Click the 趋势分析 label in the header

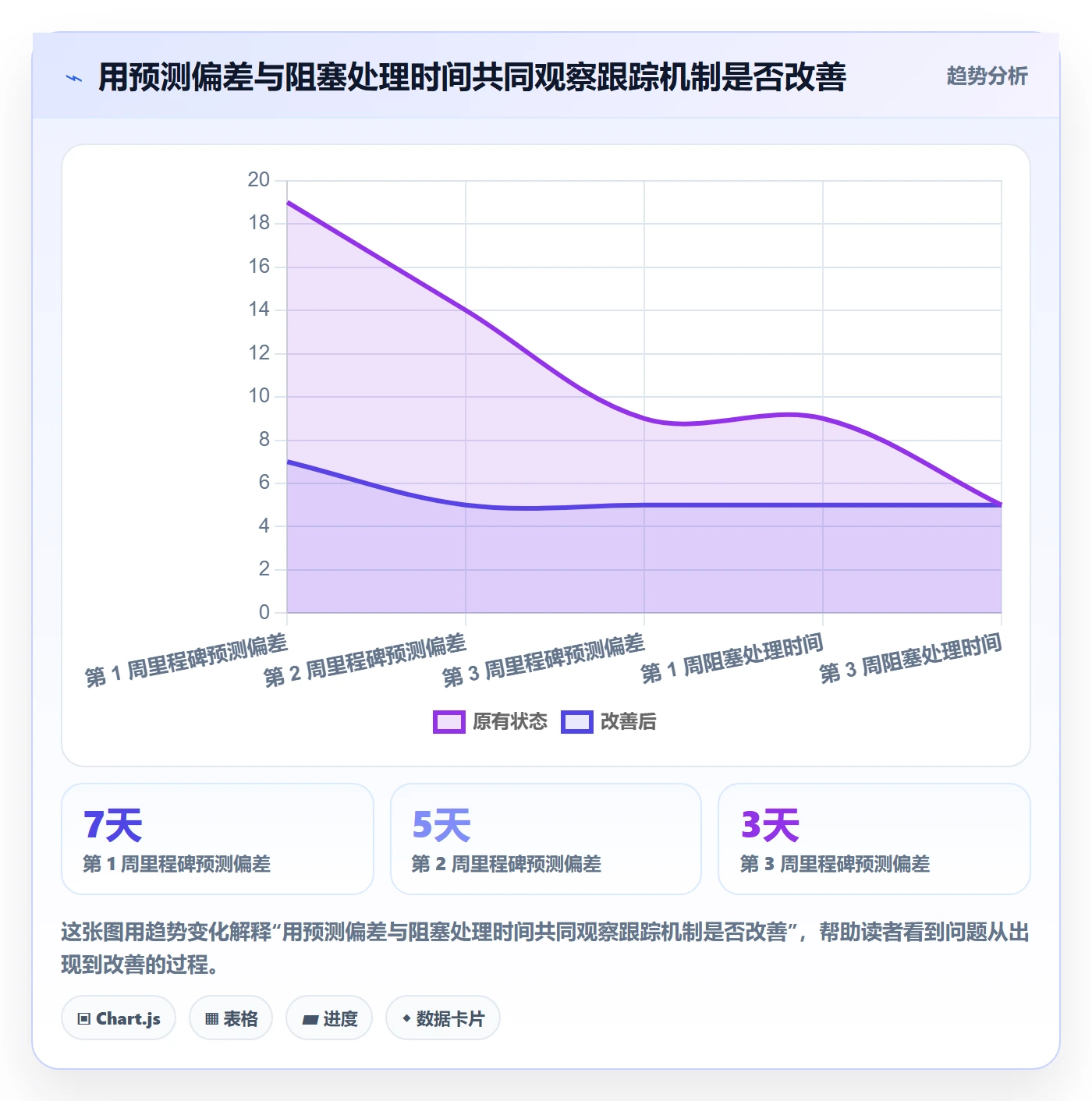pos(987,76)
